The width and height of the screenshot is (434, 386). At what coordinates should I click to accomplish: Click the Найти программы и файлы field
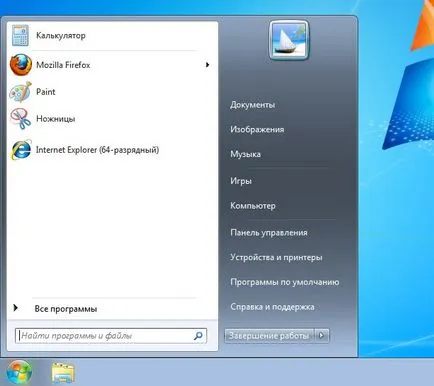pos(111,336)
